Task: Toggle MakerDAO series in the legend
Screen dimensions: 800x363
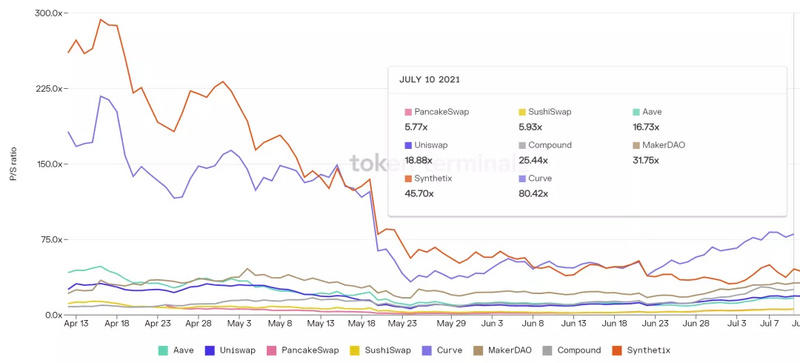Action: [502, 350]
